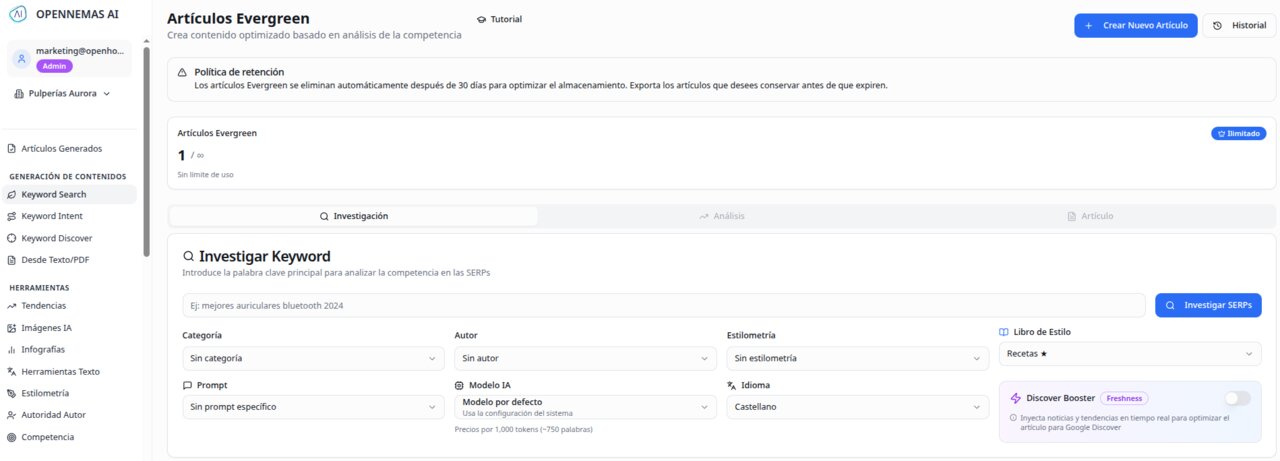The image size is (1280, 461).
Task: Switch to the Análisis tab
Action: 722,216
